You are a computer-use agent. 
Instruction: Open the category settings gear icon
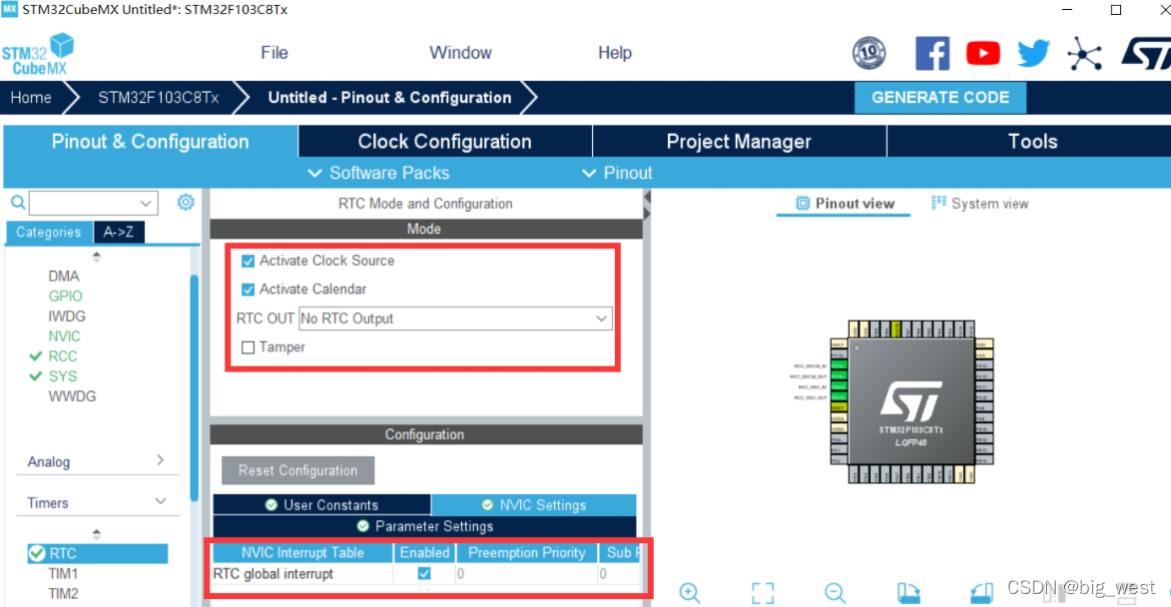185,202
